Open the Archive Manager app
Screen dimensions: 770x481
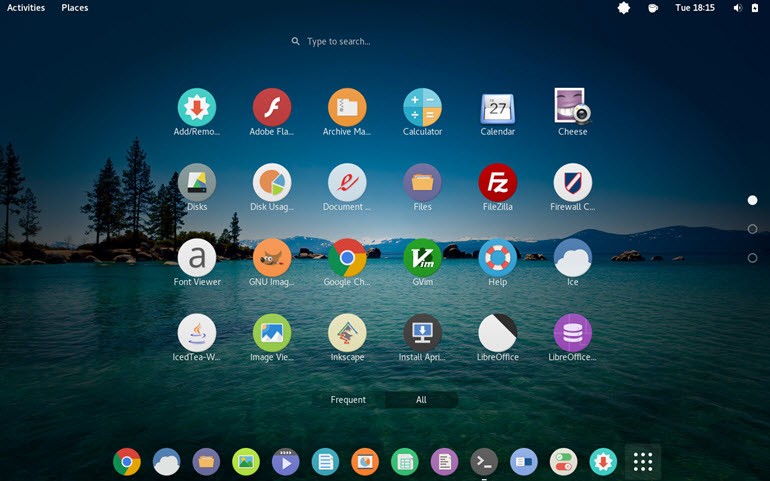pyautogui.click(x=347, y=108)
